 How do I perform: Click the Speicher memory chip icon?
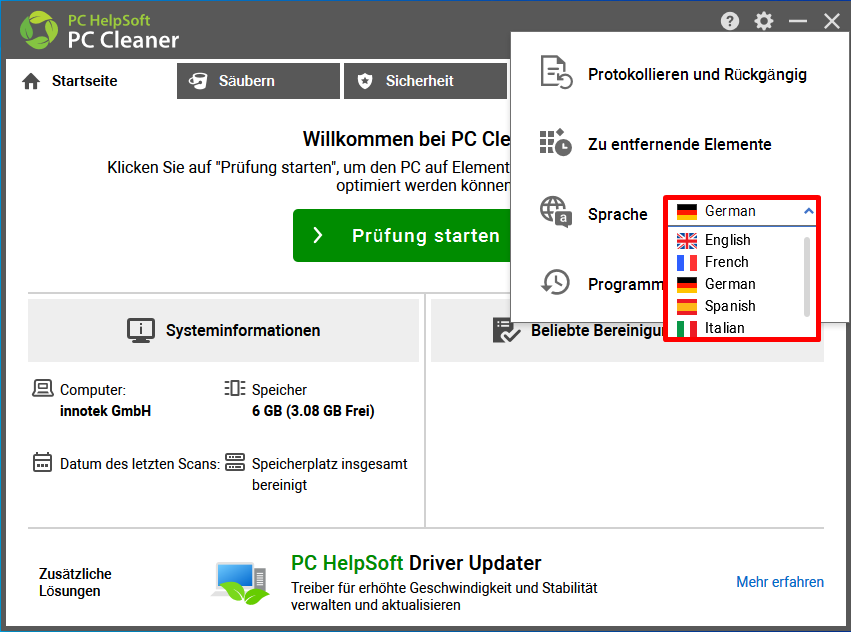234,388
